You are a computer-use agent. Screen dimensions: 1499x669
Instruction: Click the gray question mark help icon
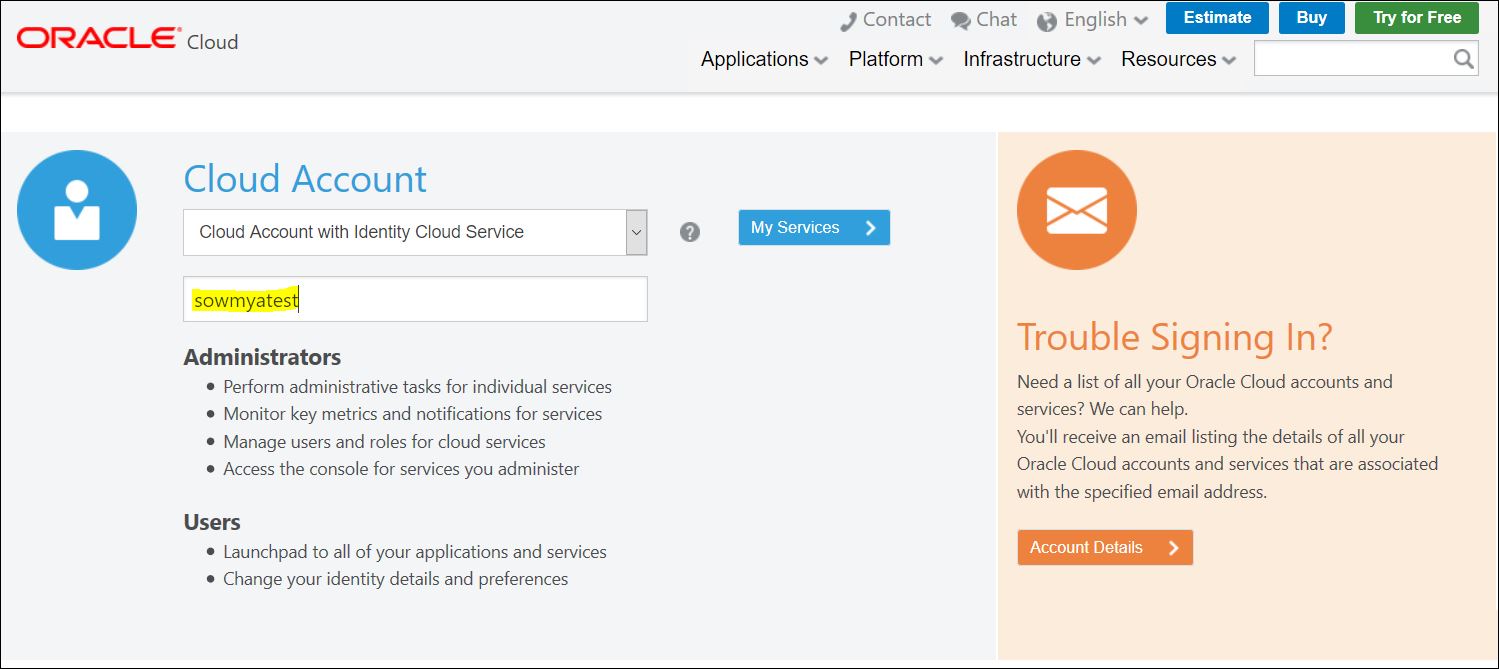690,232
